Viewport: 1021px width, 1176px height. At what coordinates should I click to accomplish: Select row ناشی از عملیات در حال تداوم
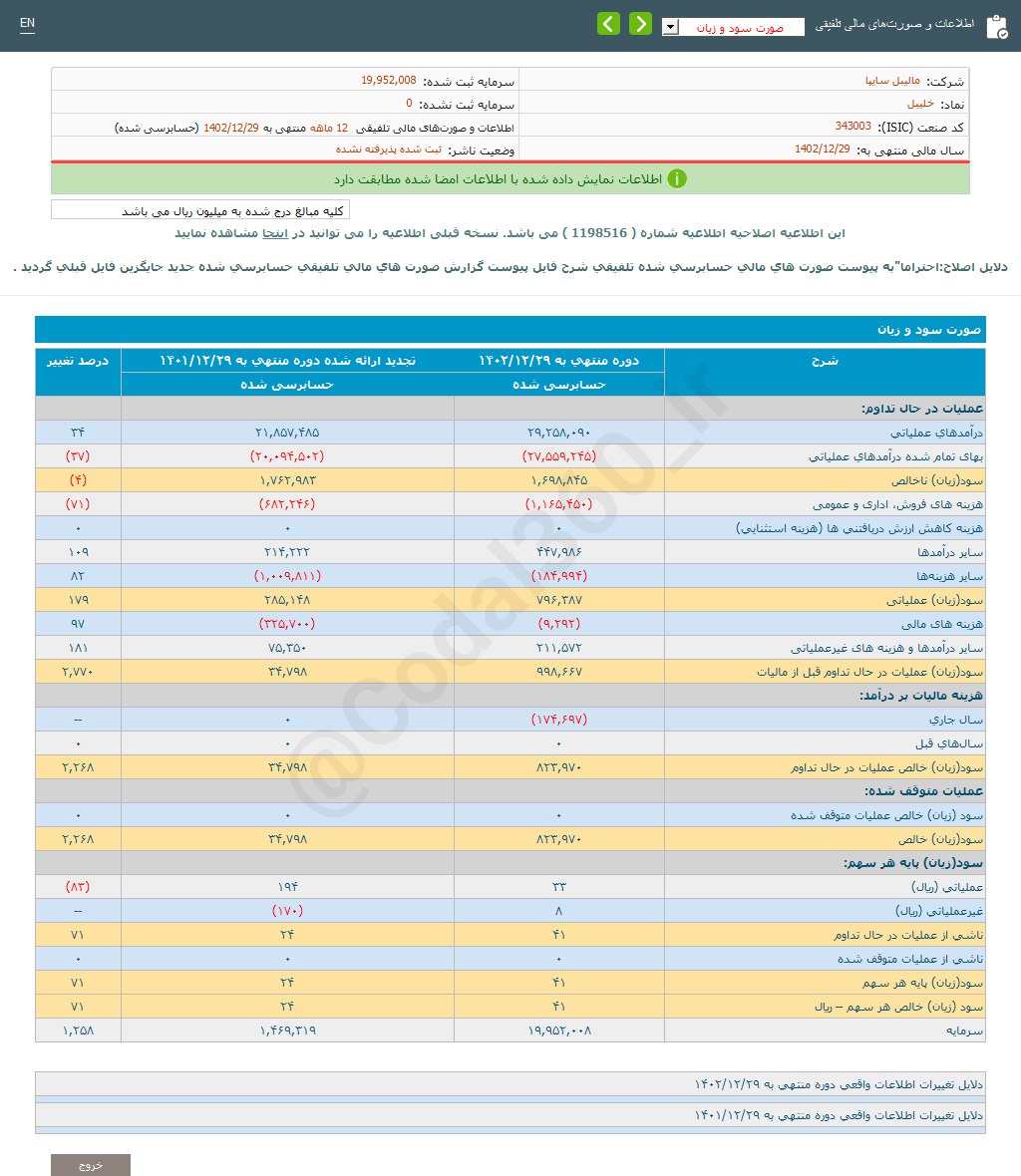[x=908, y=935]
